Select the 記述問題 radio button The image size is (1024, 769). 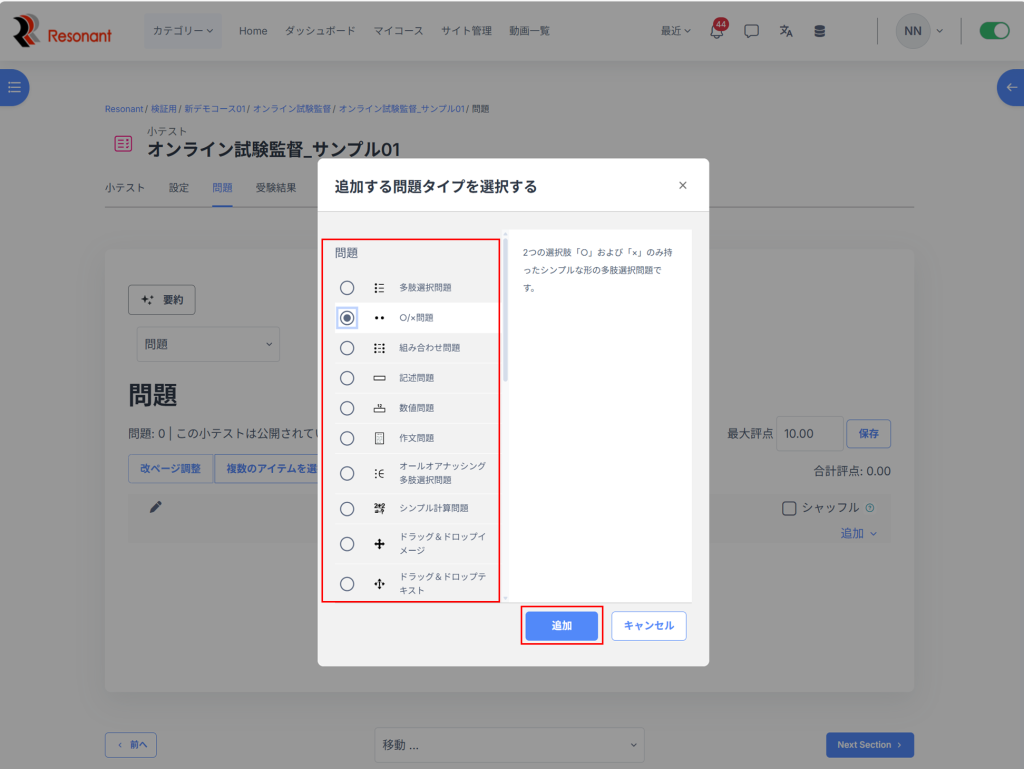point(347,378)
